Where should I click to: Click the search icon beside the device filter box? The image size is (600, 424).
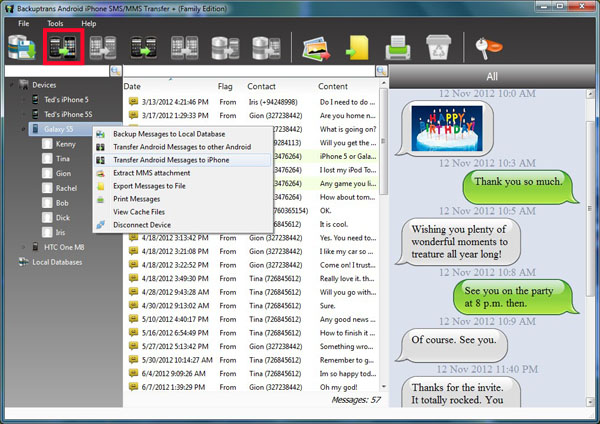(116, 71)
